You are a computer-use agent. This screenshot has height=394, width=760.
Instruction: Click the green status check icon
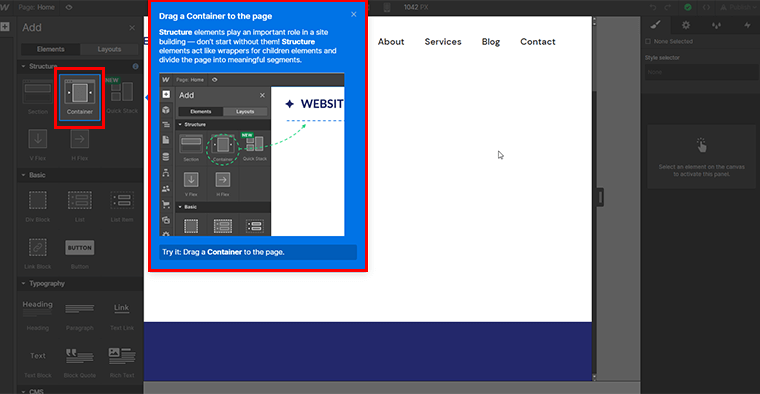(688, 7)
